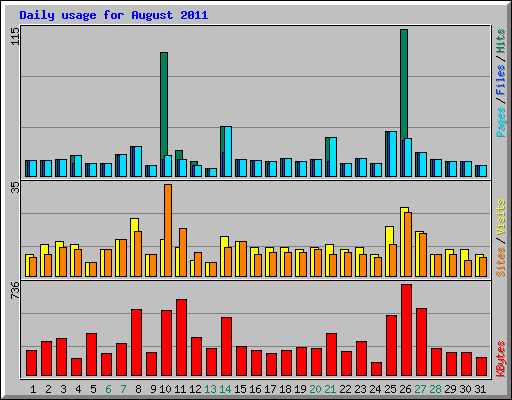Screen dimensions: 512x400
Task: Click the yellow visits bar for day 8
Action: [133, 247]
